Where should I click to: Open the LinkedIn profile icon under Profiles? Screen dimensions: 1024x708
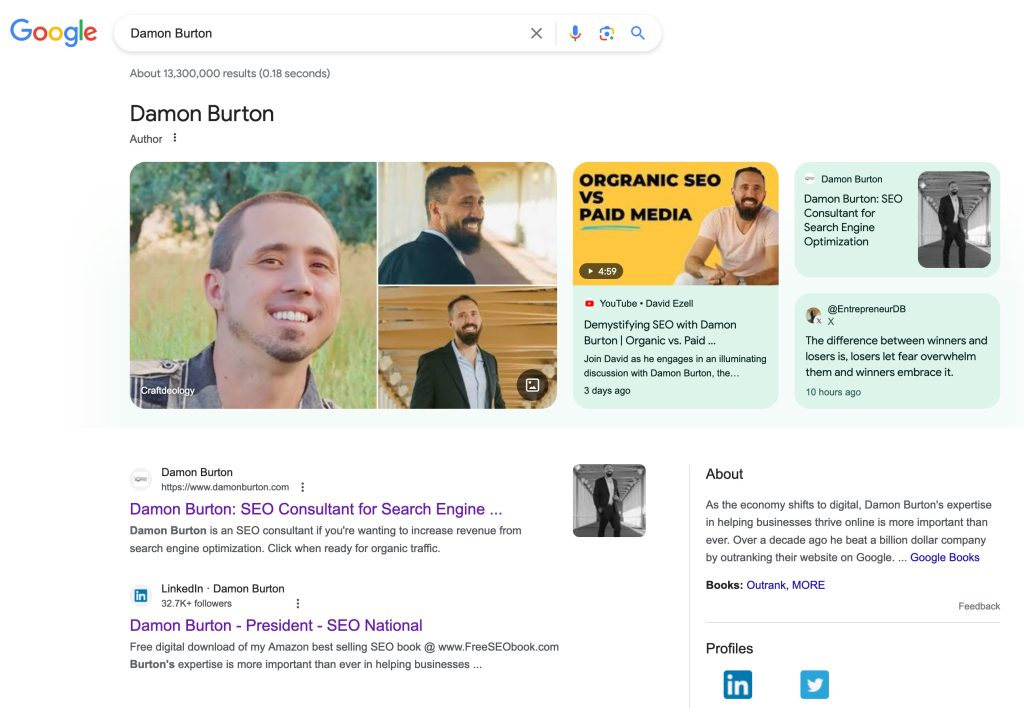click(738, 684)
